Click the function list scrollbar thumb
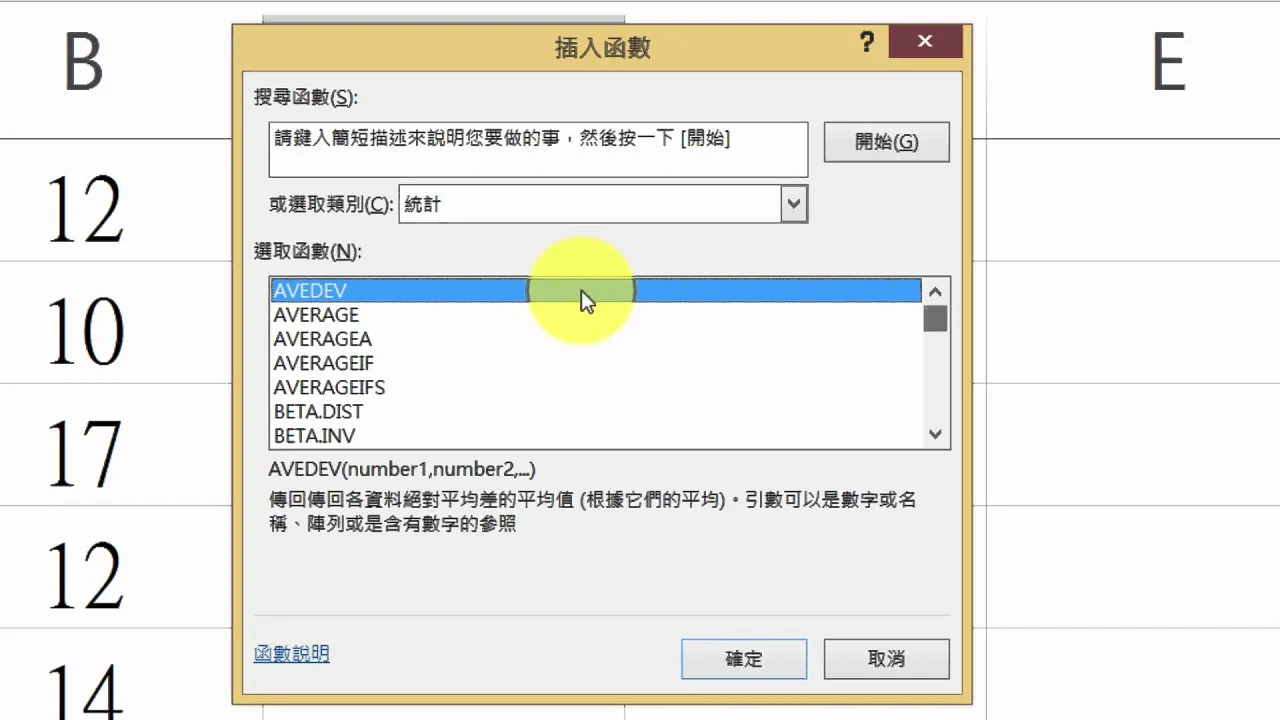Viewport: 1280px width, 720px height. pyautogui.click(x=935, y=318)
